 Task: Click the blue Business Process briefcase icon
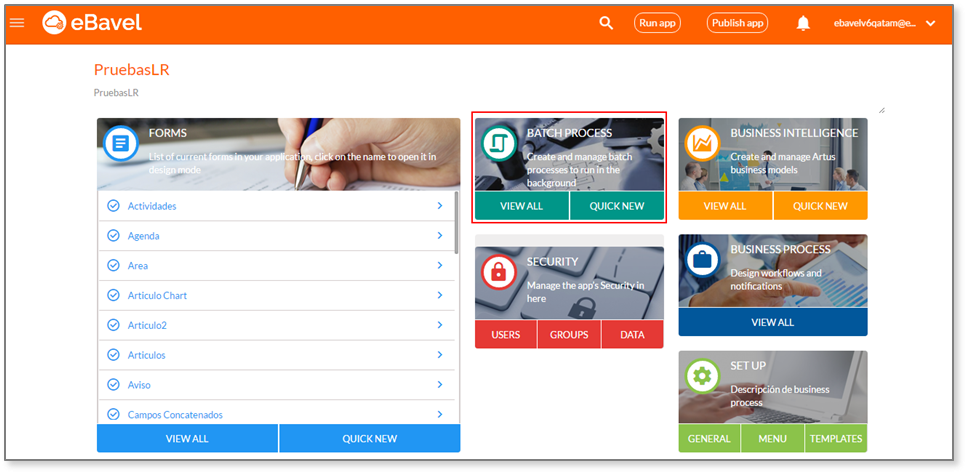coord(702,259)
